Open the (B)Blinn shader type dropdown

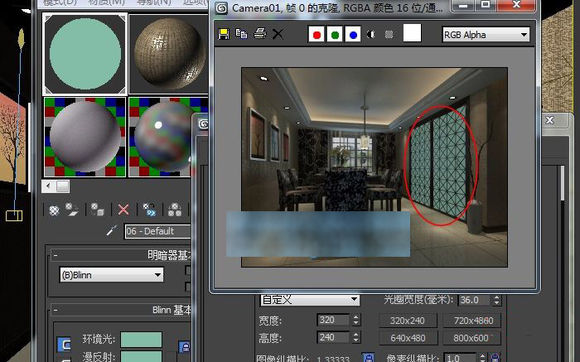click(111, 275)
